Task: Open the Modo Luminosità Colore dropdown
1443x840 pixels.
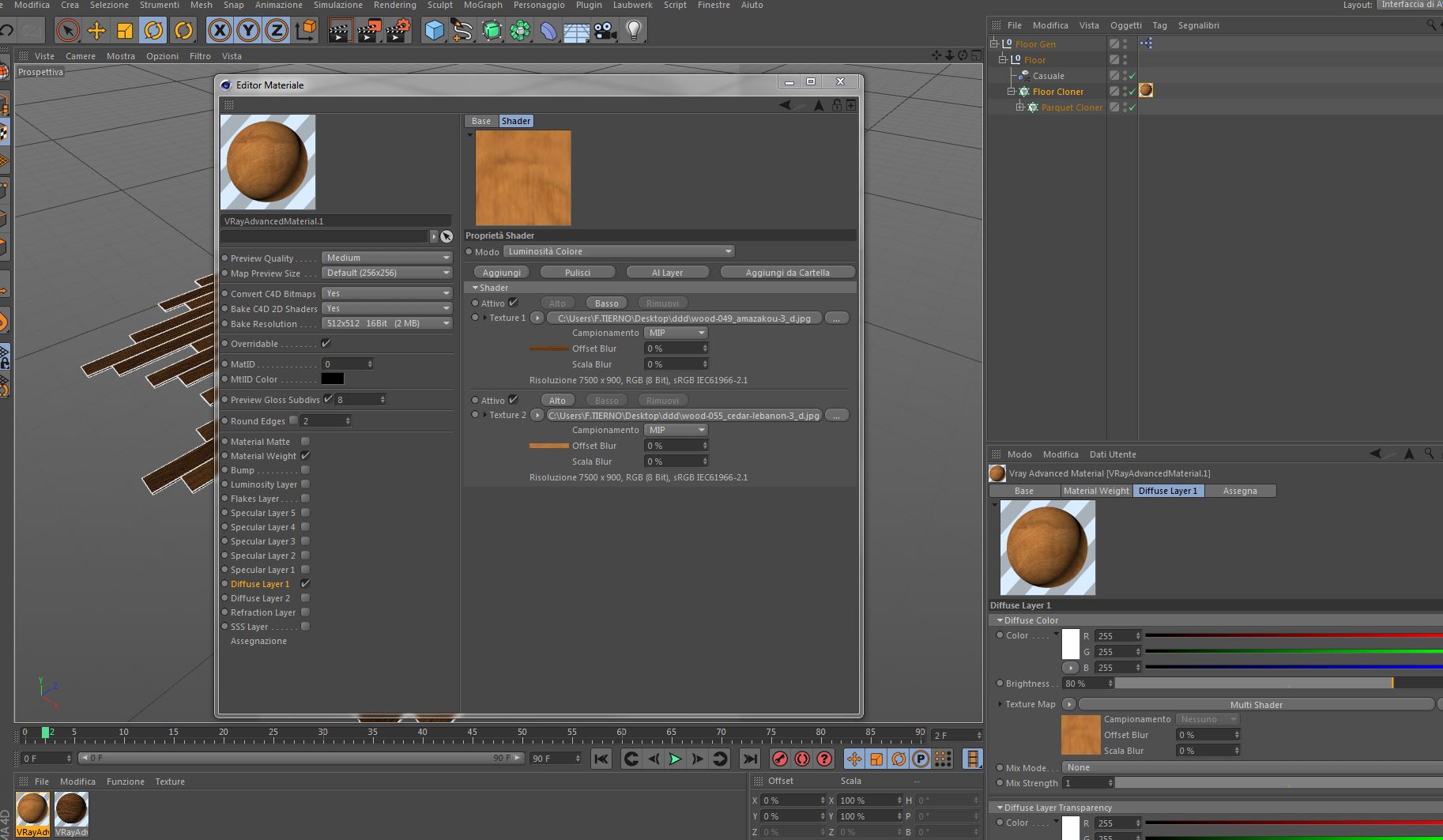Action: [x=619, y=251]
